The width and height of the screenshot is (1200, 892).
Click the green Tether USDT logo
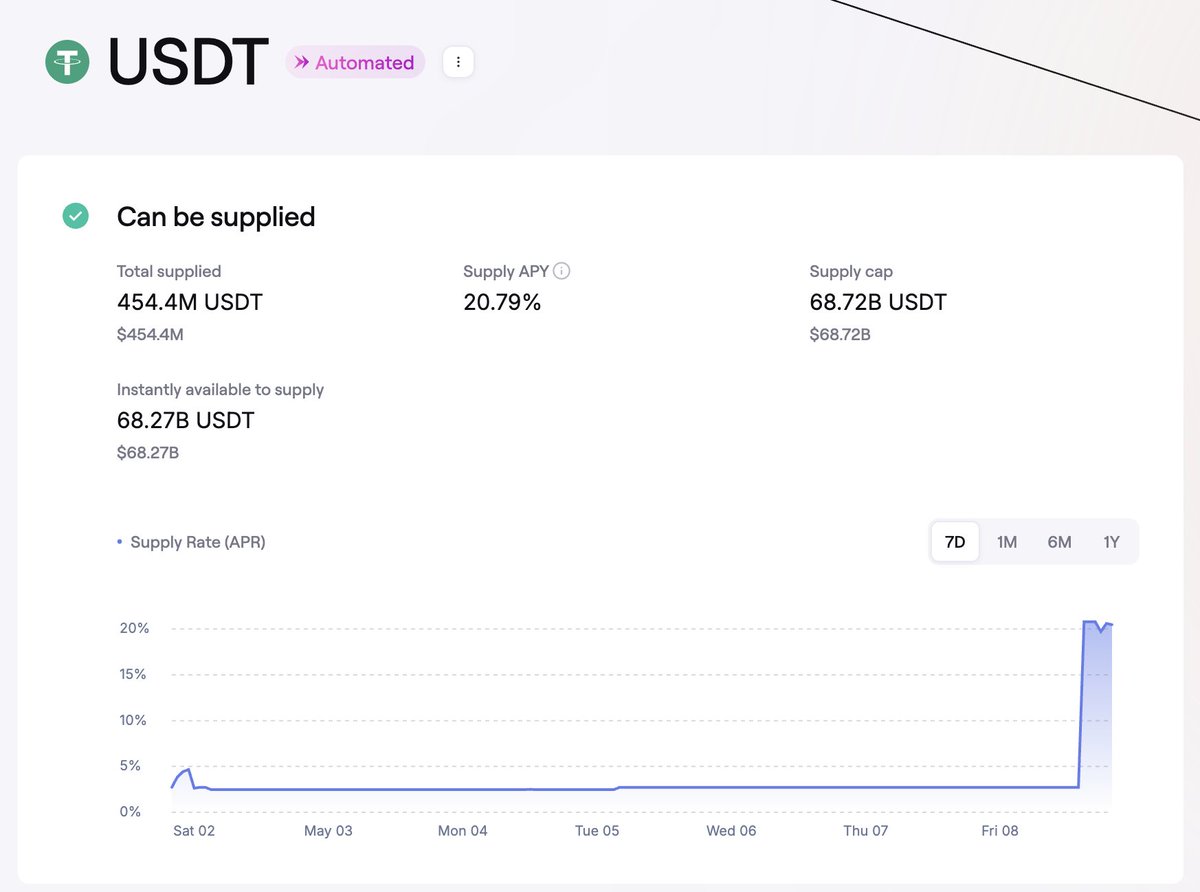click(68, 61)
